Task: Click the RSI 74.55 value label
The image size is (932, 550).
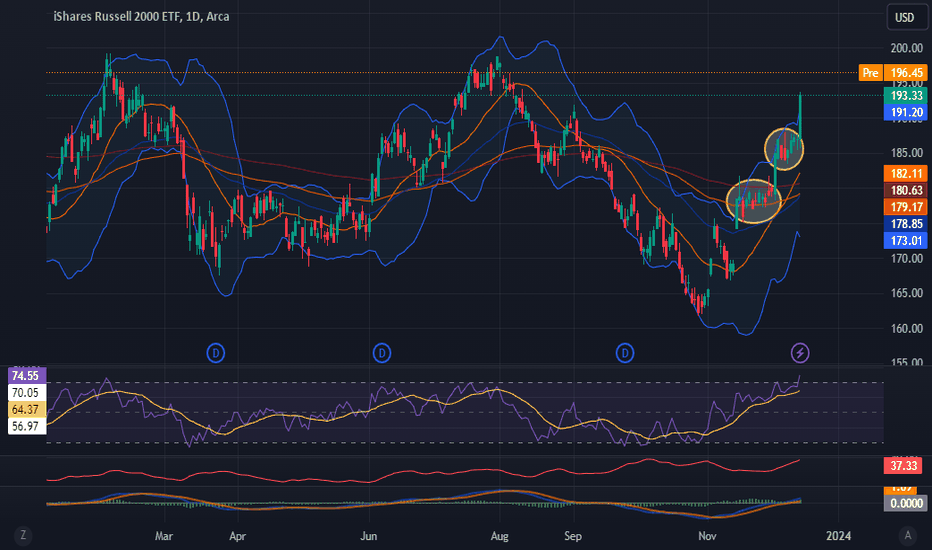Action: pos(27,376)
